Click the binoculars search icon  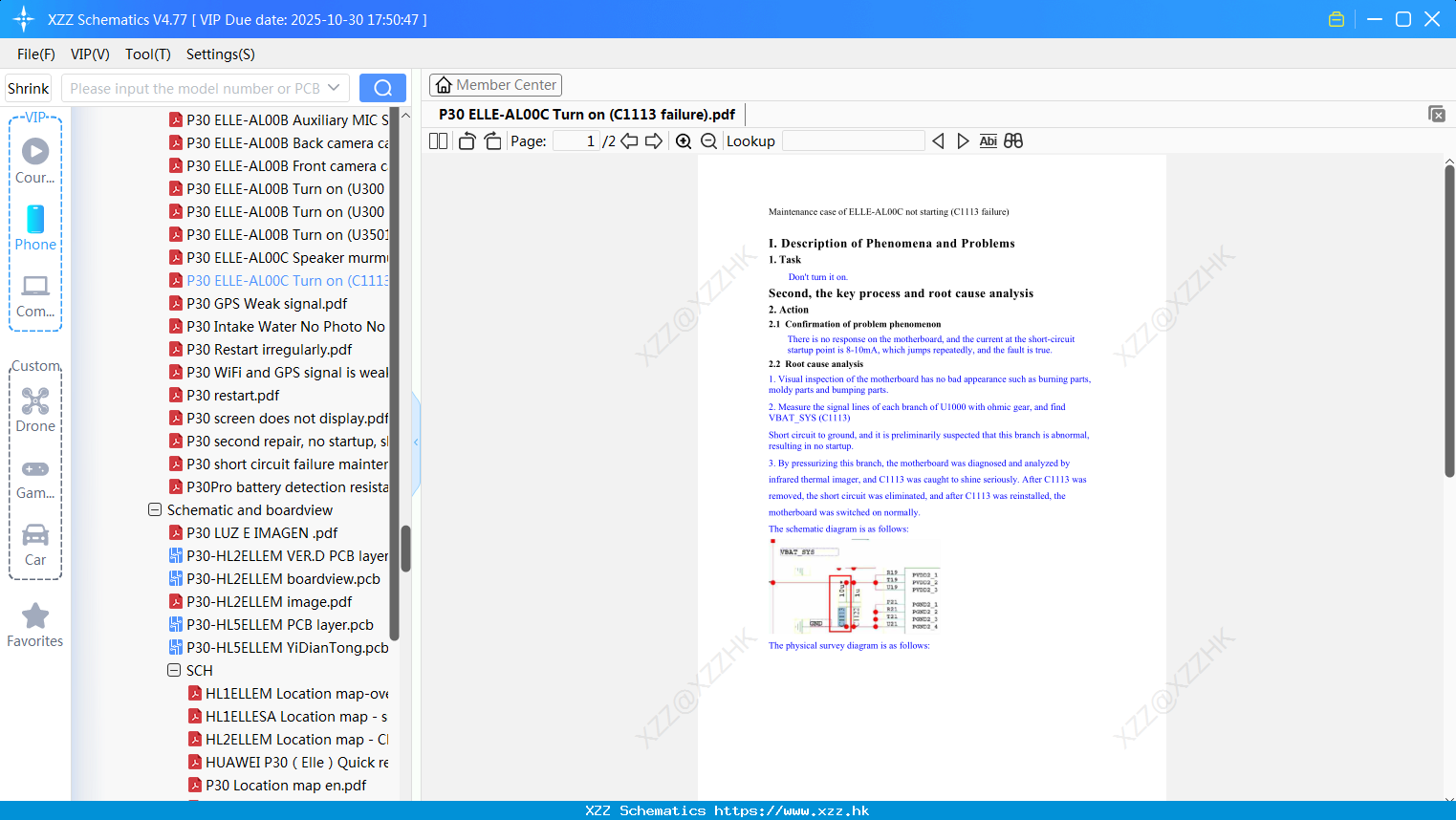coord(1013,141)
